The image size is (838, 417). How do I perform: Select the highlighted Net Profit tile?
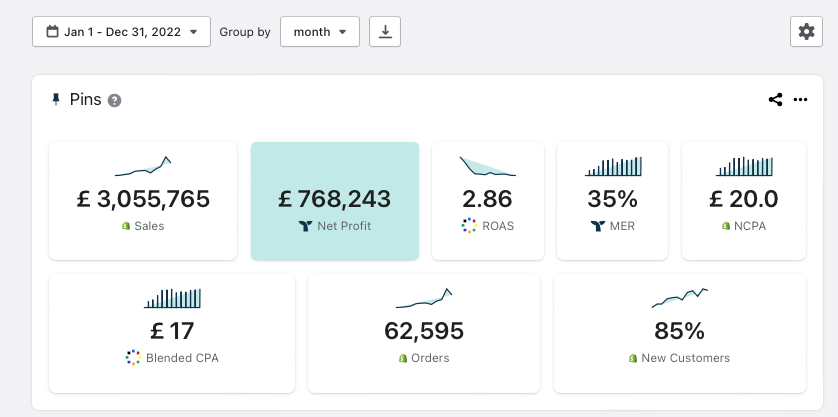(x=335, y=200)
